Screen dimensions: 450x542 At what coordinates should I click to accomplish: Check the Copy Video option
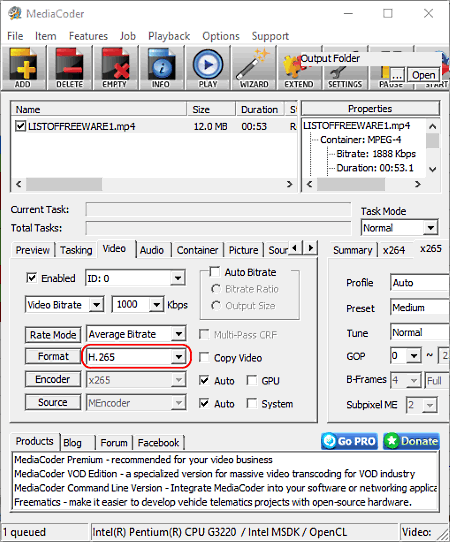[204, 357]
